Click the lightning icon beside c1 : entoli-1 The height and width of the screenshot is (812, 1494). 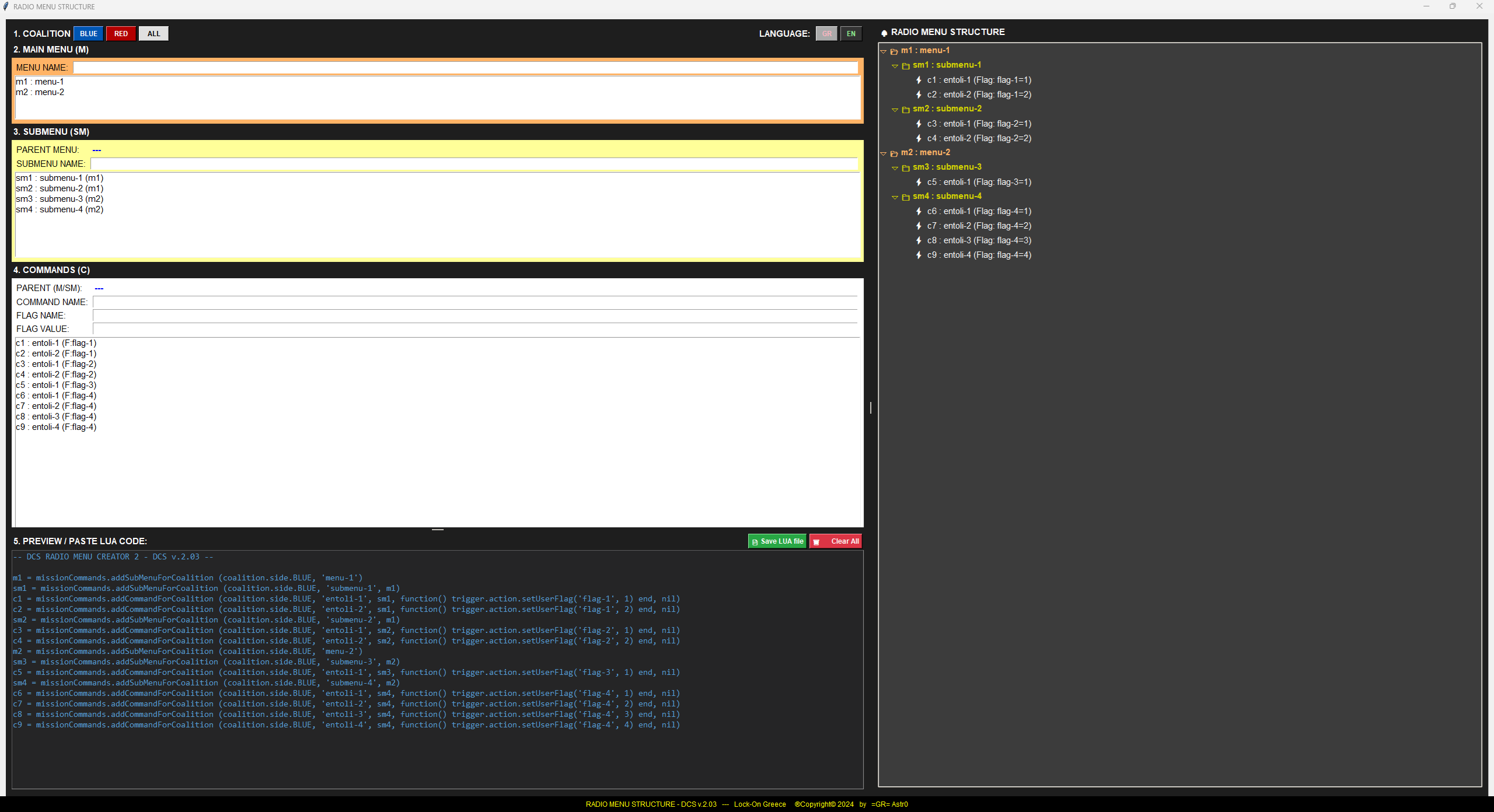click(917, 80)
